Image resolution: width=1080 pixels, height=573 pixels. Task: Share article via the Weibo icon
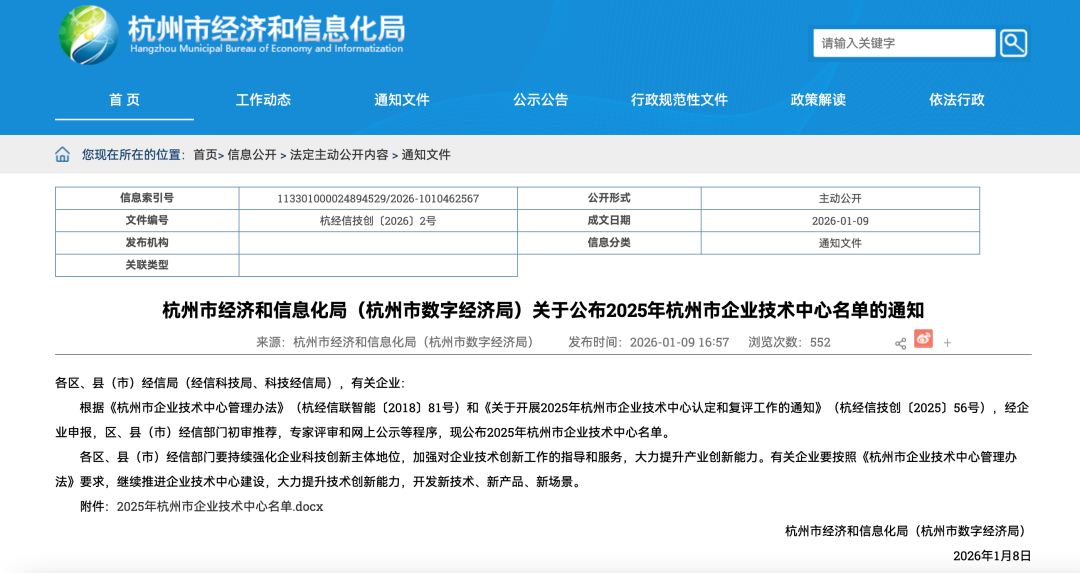coord(923,340)
